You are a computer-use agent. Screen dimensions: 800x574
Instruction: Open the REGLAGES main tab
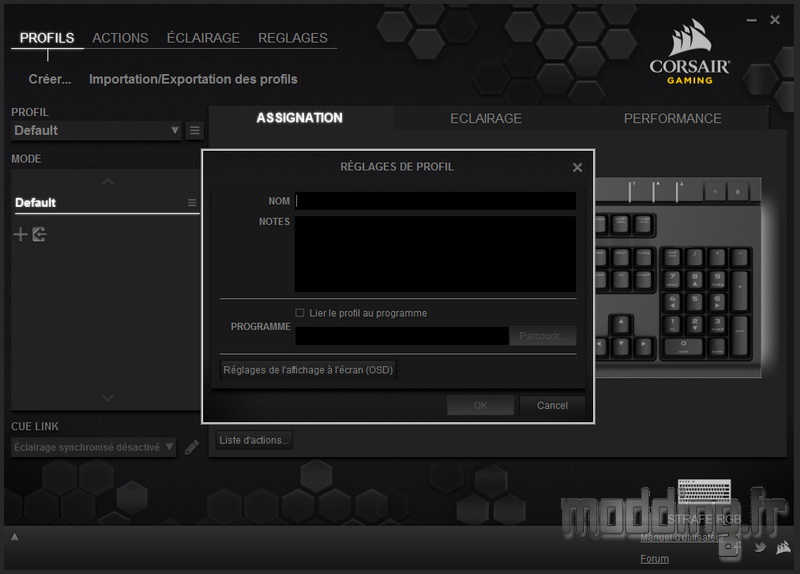[293, 38]
